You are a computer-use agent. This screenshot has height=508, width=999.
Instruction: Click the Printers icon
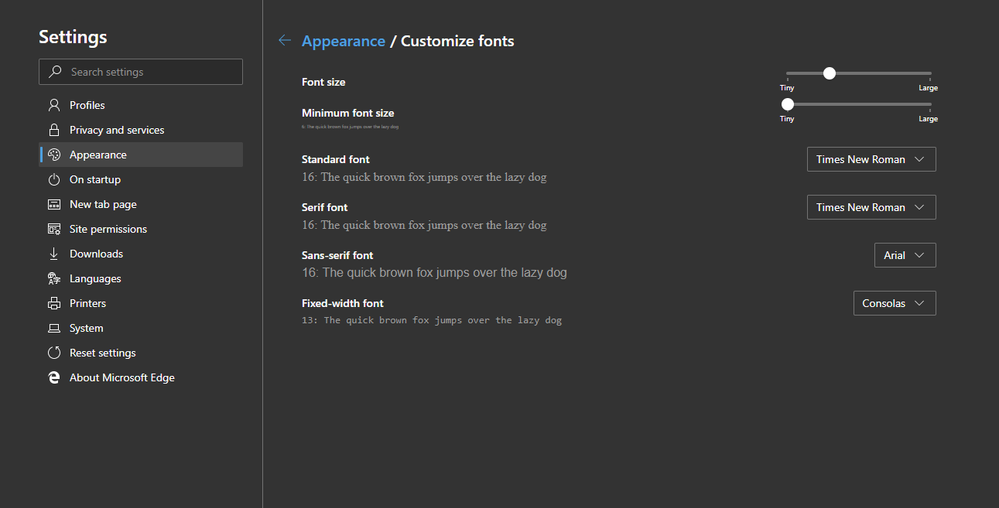coord(54,303)
